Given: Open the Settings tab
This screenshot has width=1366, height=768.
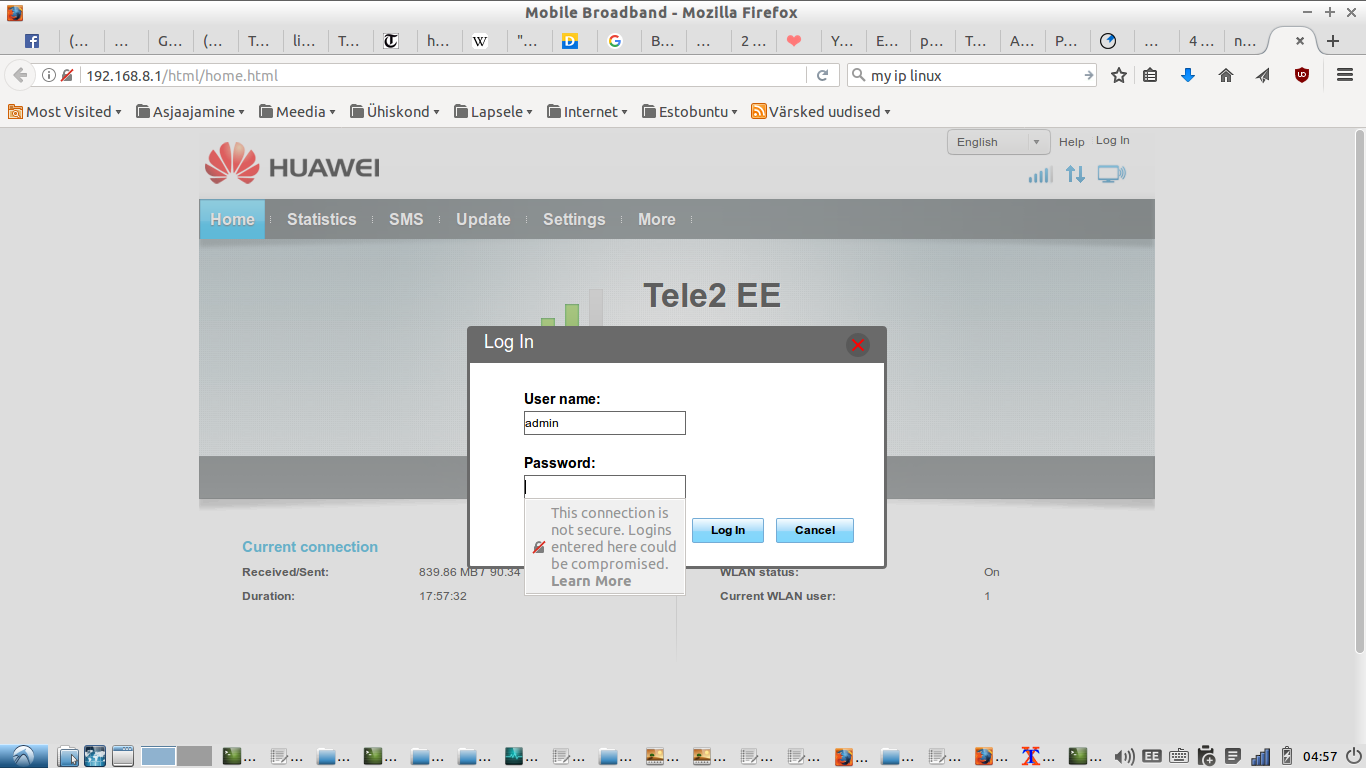Looking at the screenshot, I should (x=574, y=219).
